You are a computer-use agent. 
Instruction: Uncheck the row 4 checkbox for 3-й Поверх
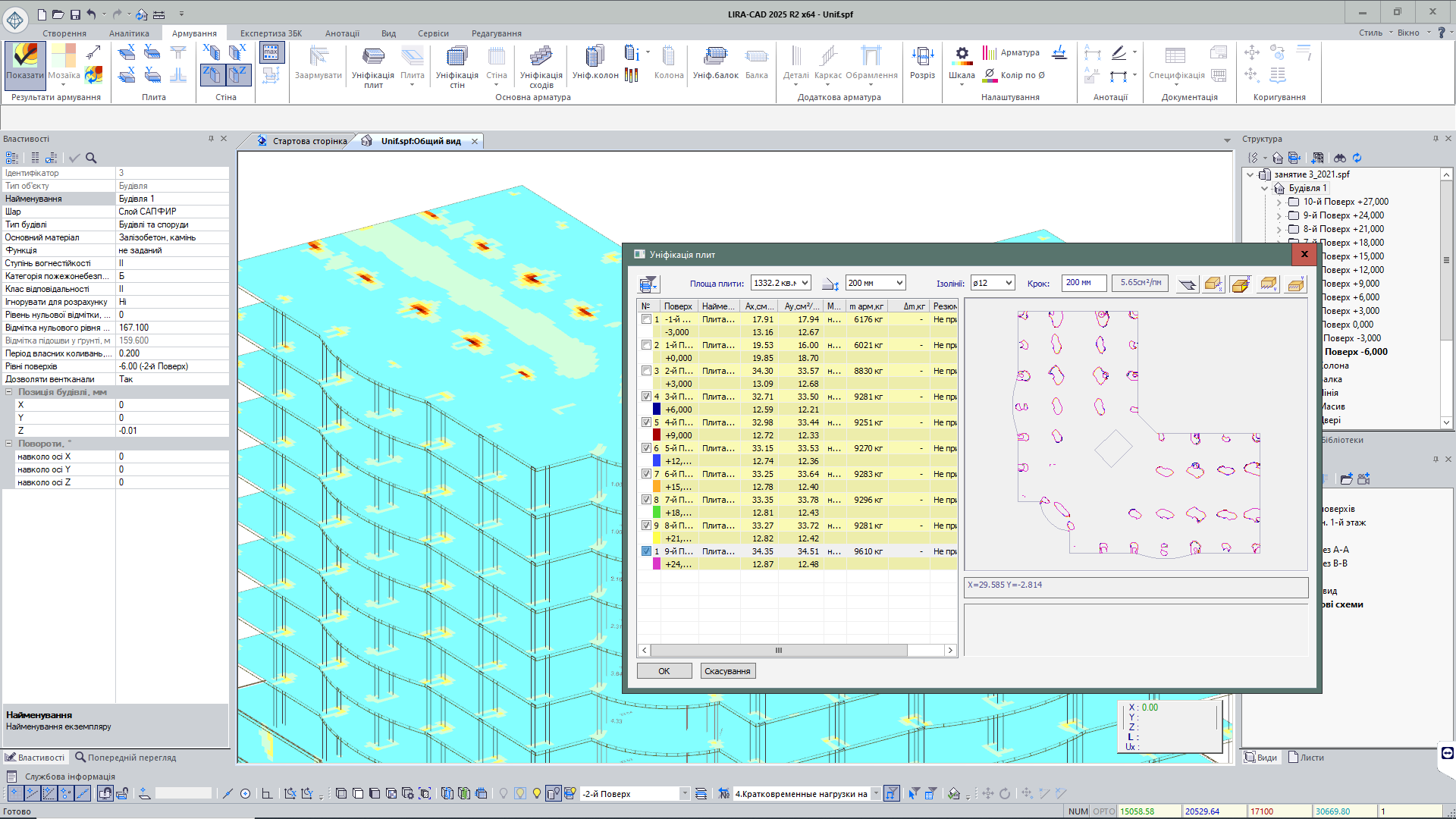click(646, 397)
